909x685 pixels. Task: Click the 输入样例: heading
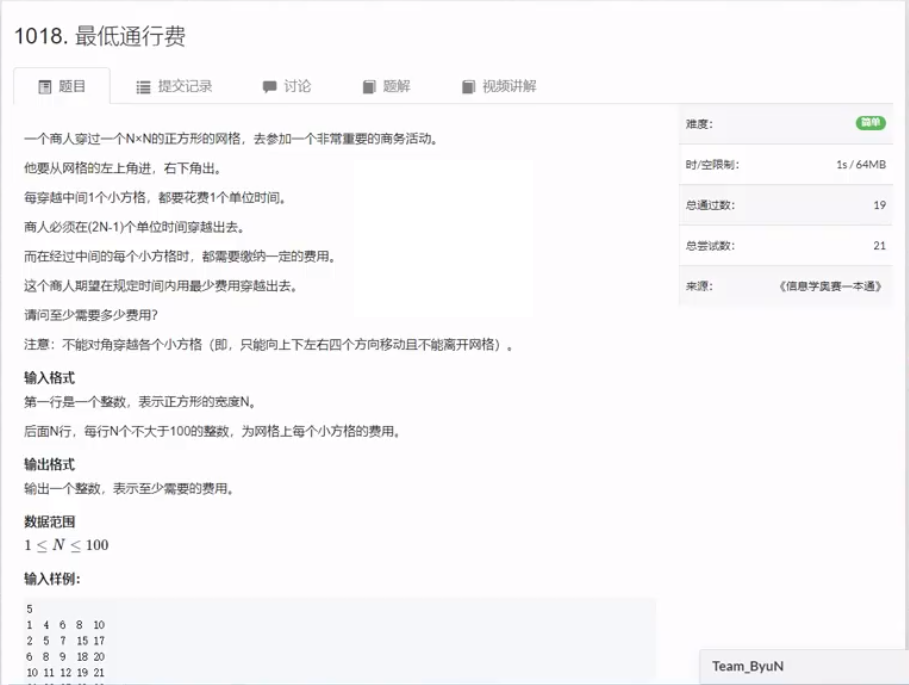[52, 579]
